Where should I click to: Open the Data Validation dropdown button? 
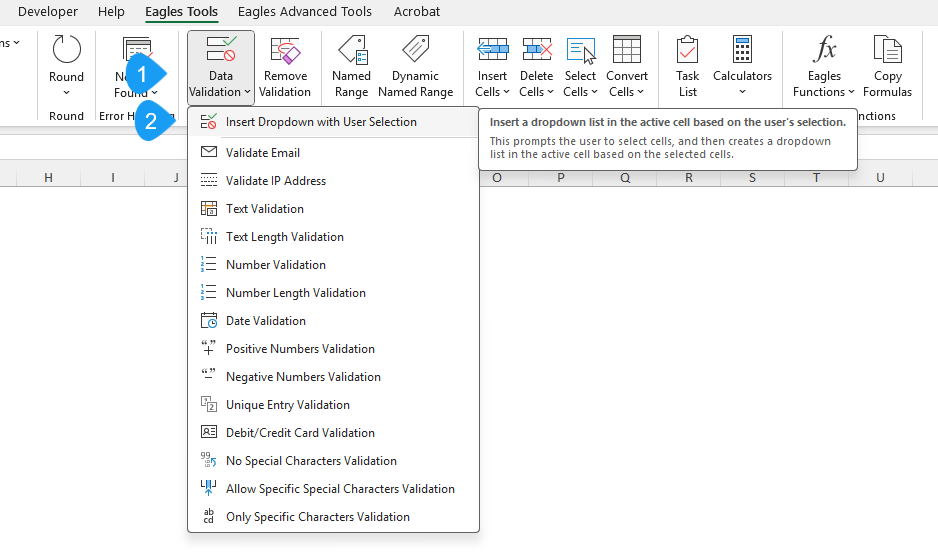(x=221, y=66)
